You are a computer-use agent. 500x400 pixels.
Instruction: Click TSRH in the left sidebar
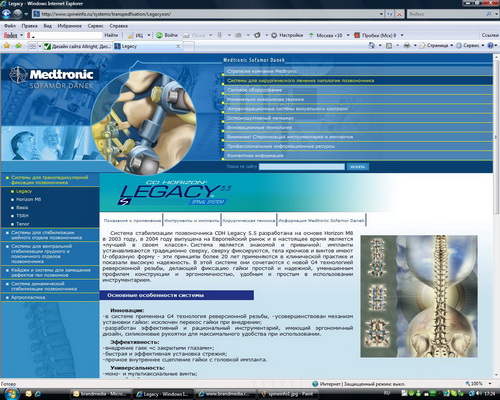[x=22, y=216]
